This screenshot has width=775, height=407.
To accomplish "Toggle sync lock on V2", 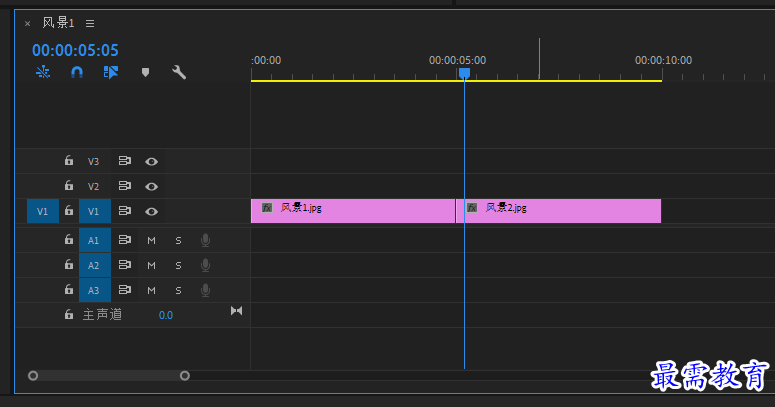I will click(x=125, y=186).
